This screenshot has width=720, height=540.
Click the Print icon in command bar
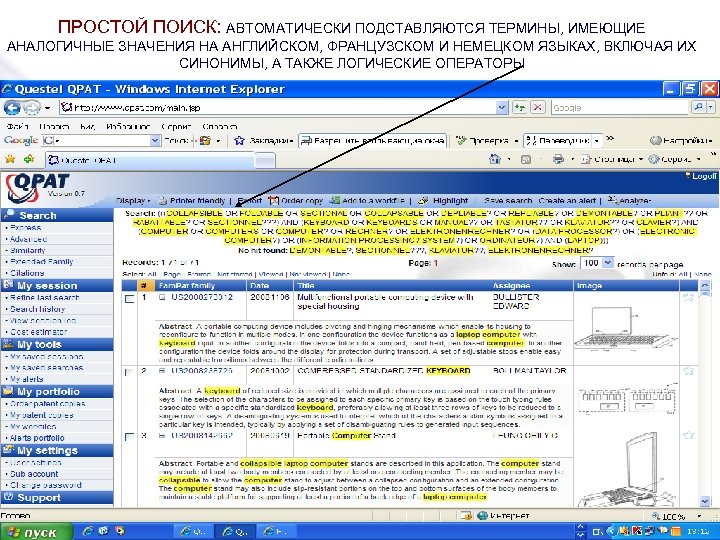[558, 159]
